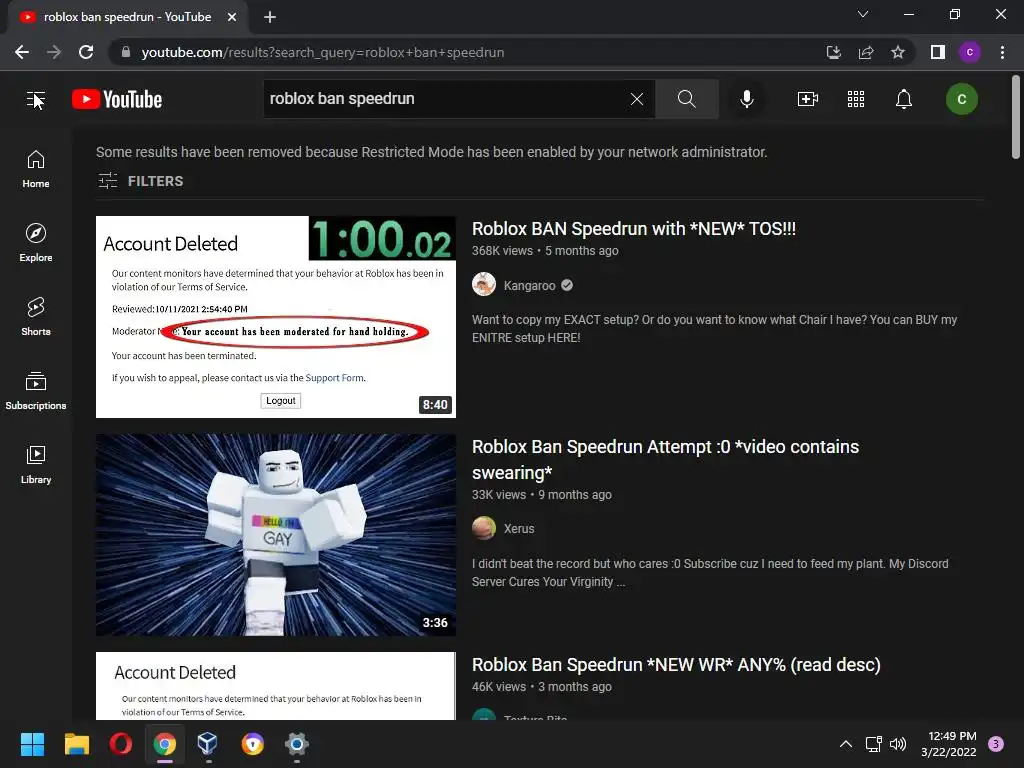The width and height of the screenshot is (1024, 768).
Task: Open 'Roblox BAN Speedrun with *NEW* TOS!!!' title
Action: (x=633, y=229)
